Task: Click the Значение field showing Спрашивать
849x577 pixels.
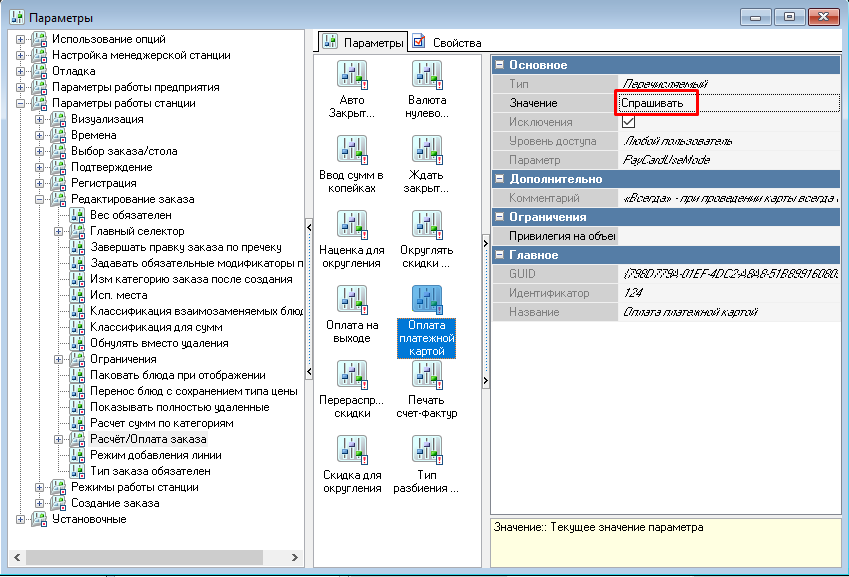Action: click(656, 103)
